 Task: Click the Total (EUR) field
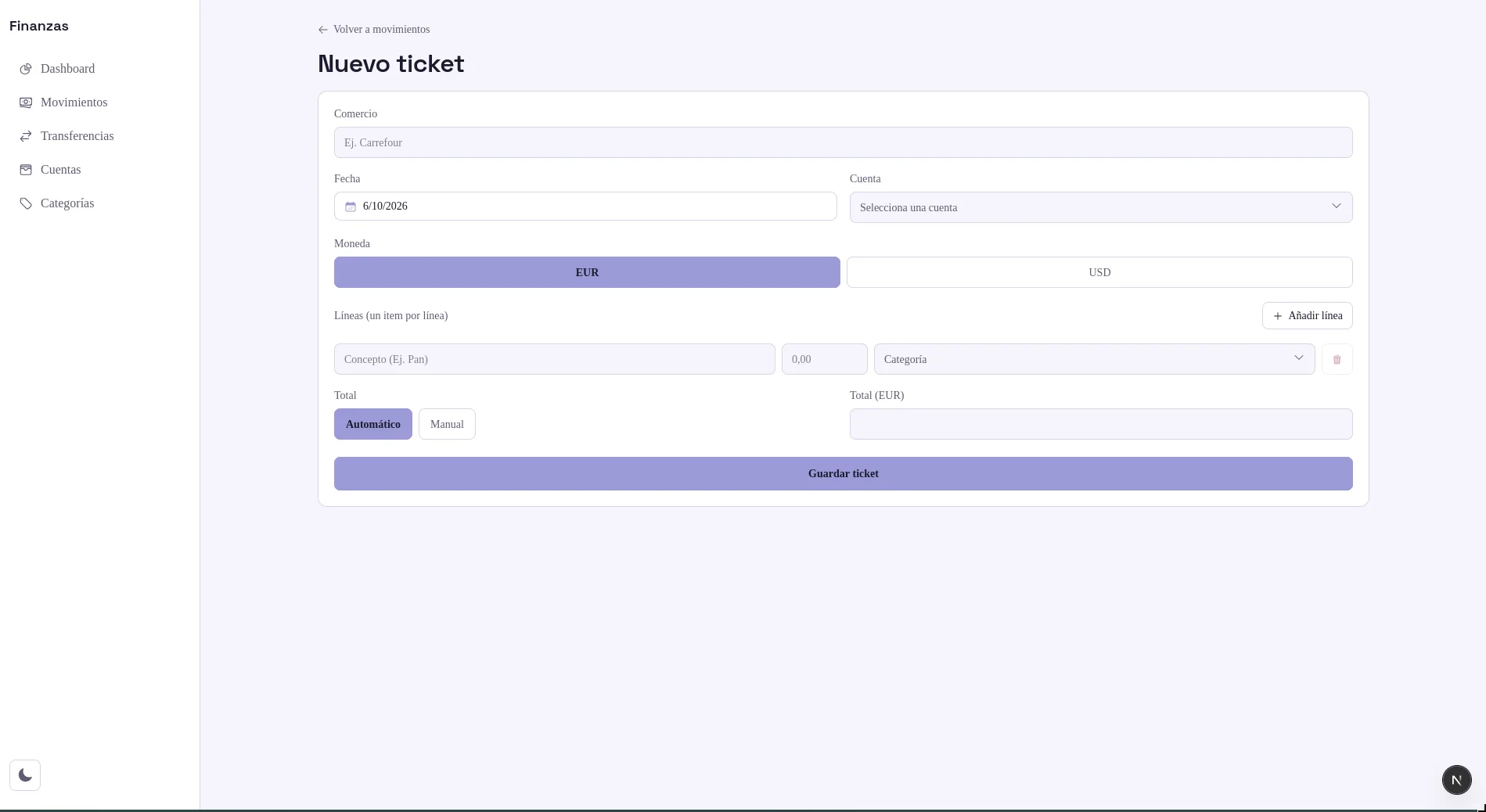click(1101, 424)
